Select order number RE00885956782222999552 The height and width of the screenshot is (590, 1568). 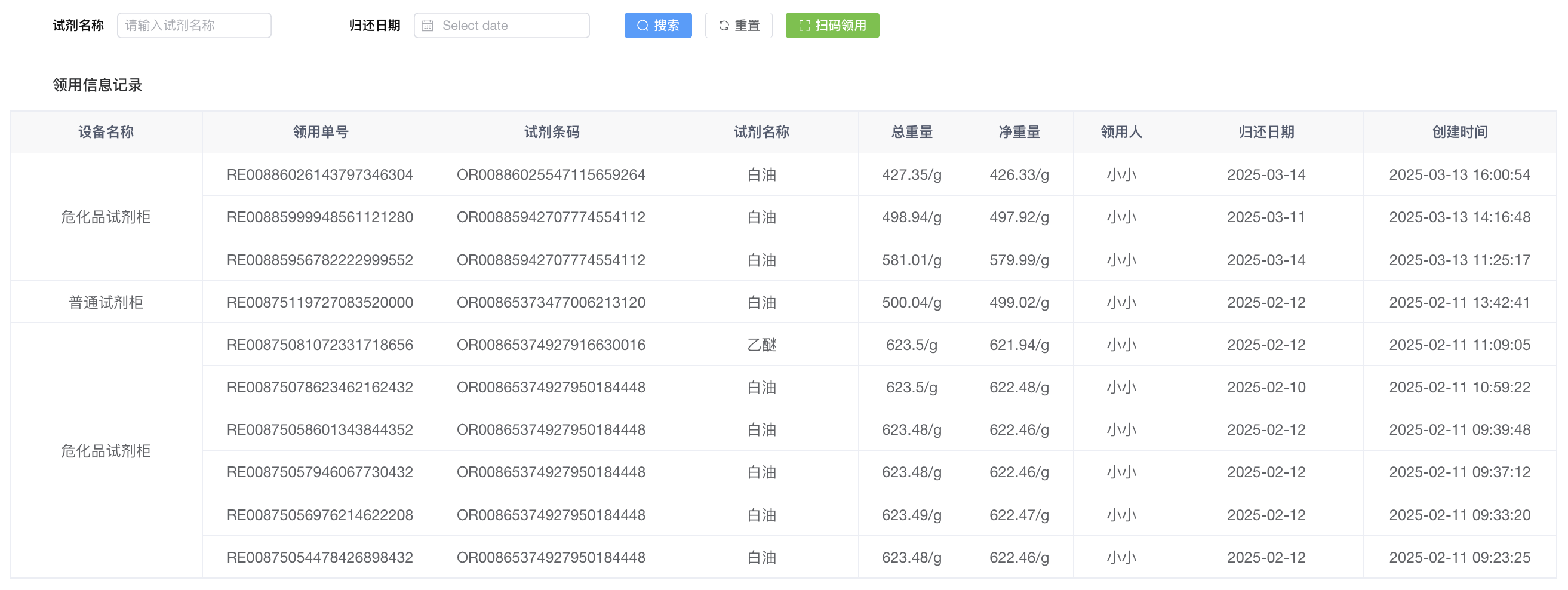click(x=319, y=260)
